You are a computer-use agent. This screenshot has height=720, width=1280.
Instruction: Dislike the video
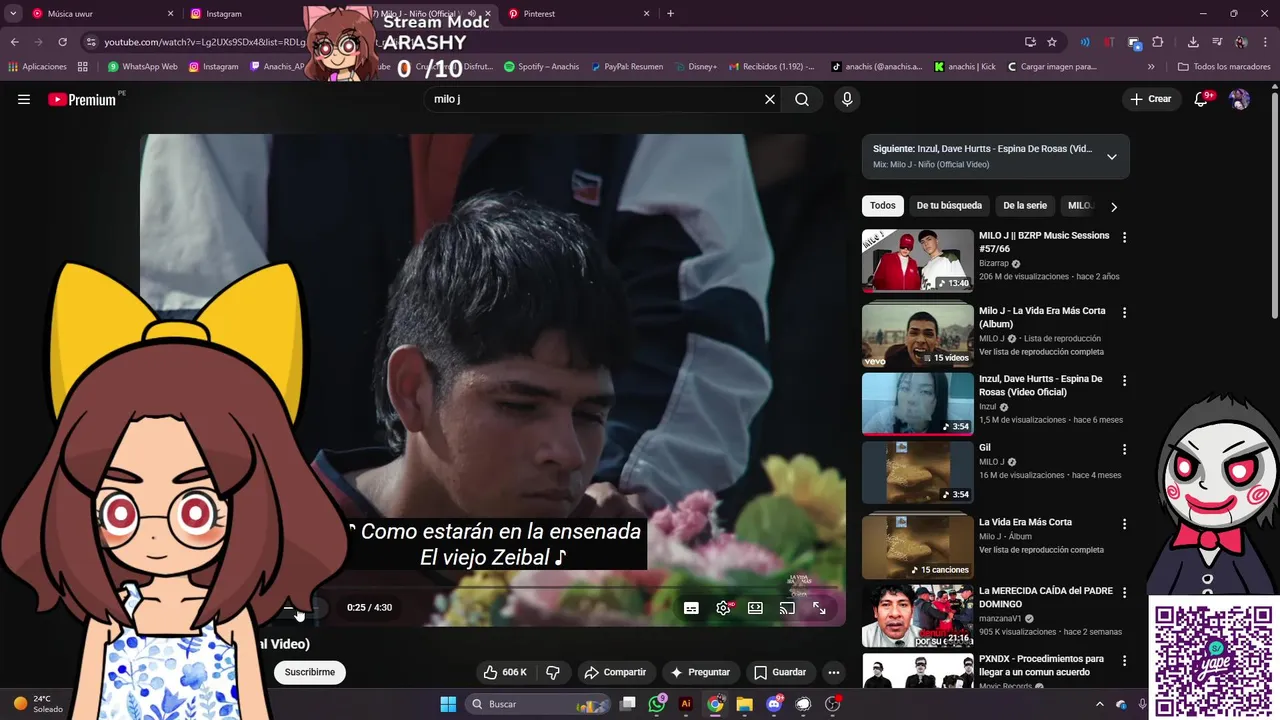552,672
